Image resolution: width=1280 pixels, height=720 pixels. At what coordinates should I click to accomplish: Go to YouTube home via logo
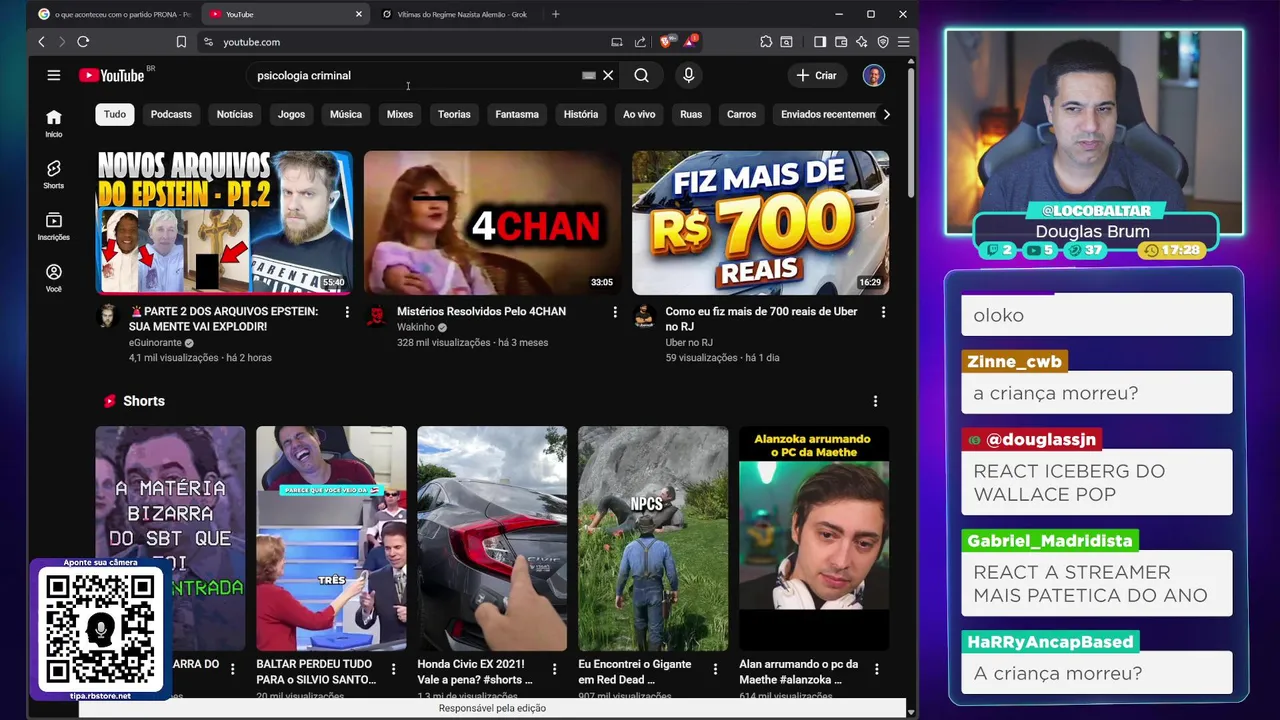(112, 75)
